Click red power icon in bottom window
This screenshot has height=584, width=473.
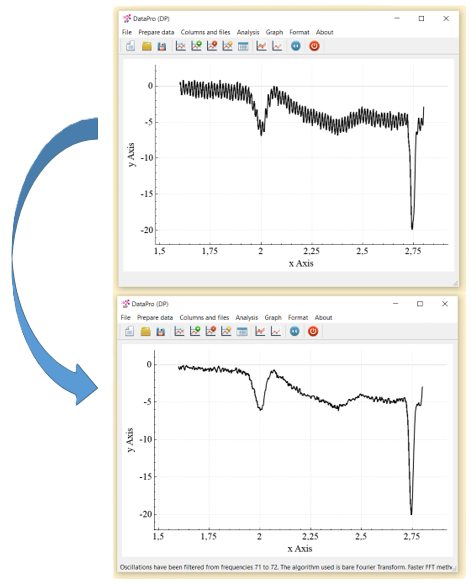coord(313,331)
